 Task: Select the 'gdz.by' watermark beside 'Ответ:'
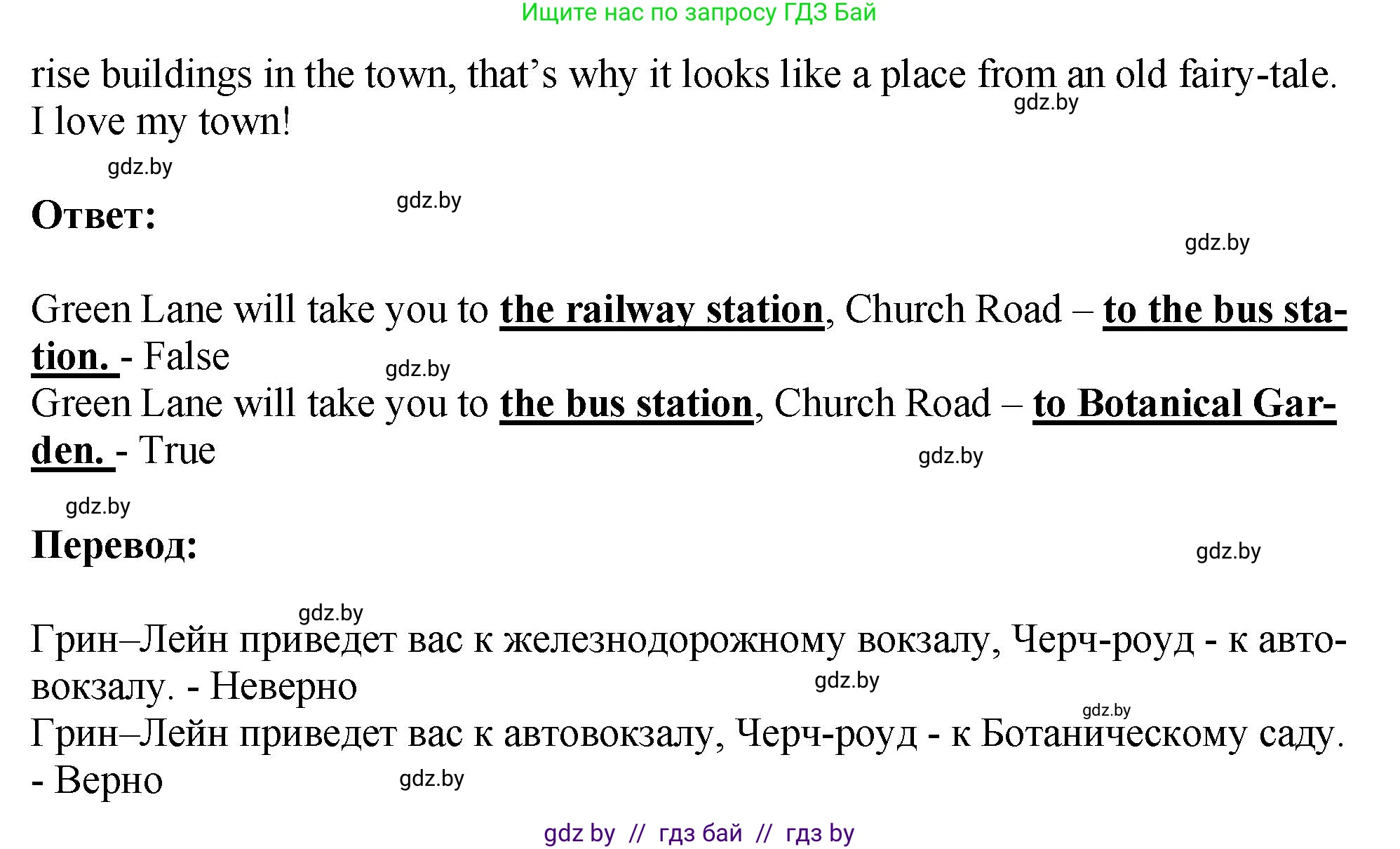[430, 201]
